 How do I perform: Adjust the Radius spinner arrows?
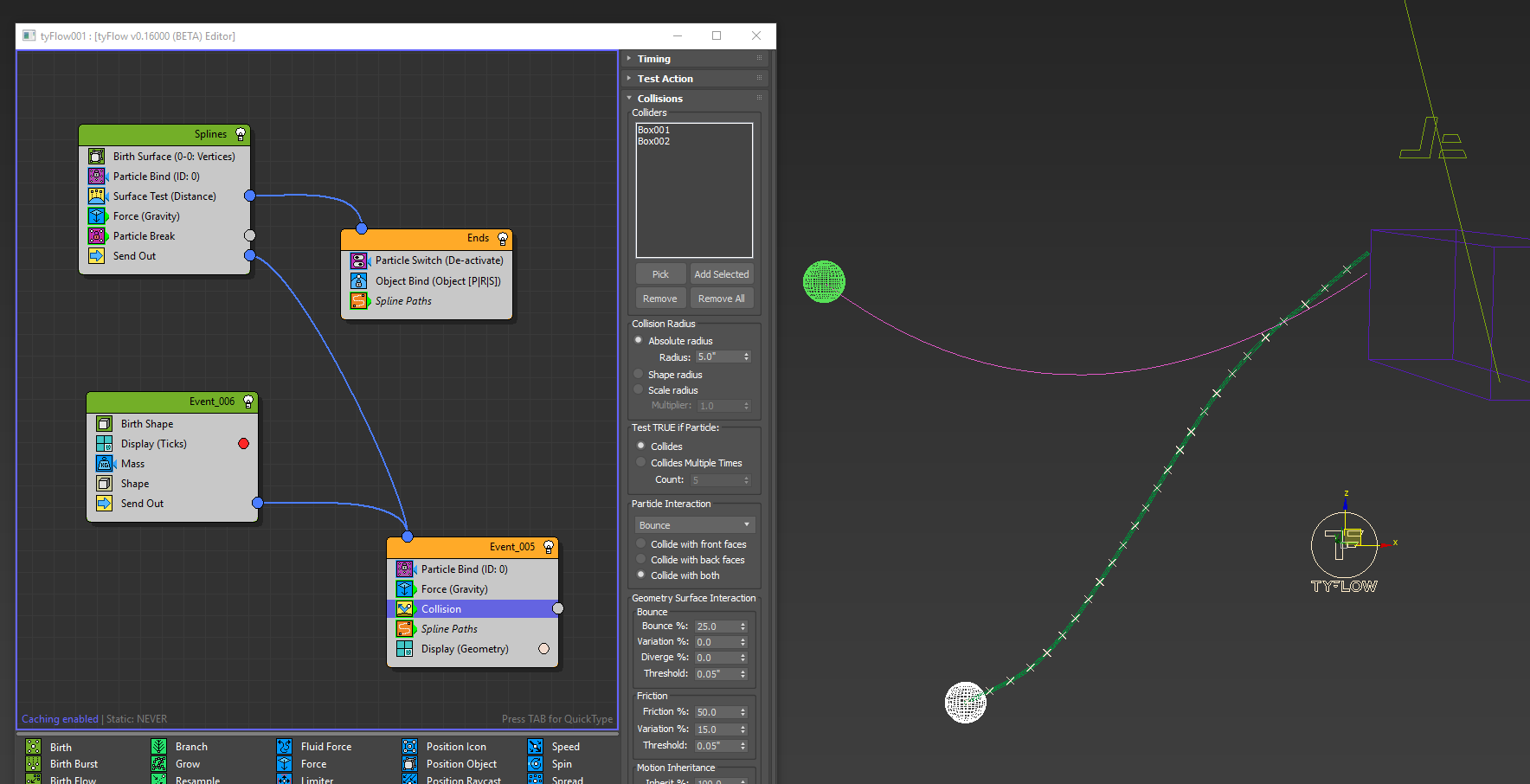[x=747, y=357]
